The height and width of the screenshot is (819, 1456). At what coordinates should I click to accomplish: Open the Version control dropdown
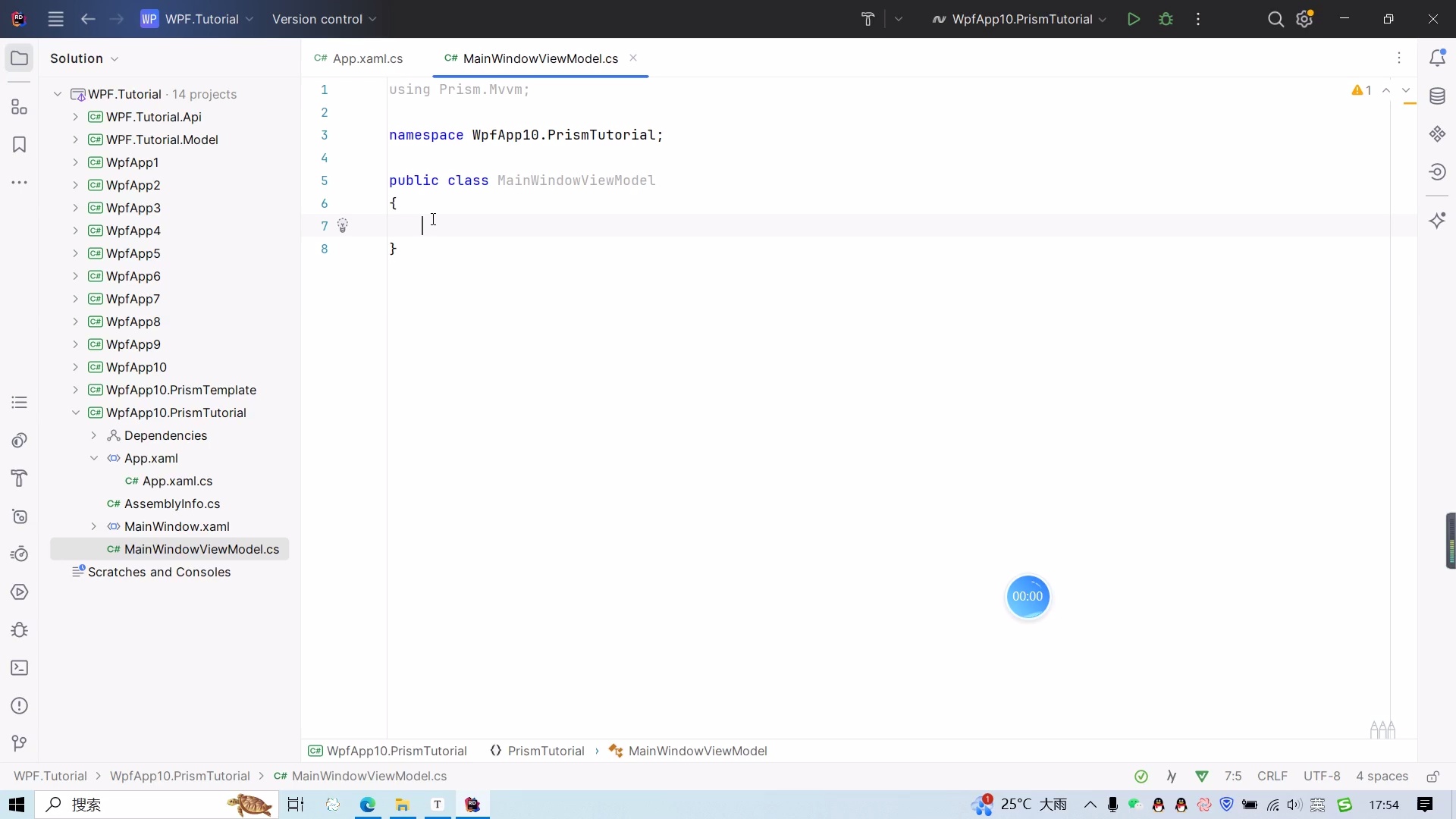[324, 19]
